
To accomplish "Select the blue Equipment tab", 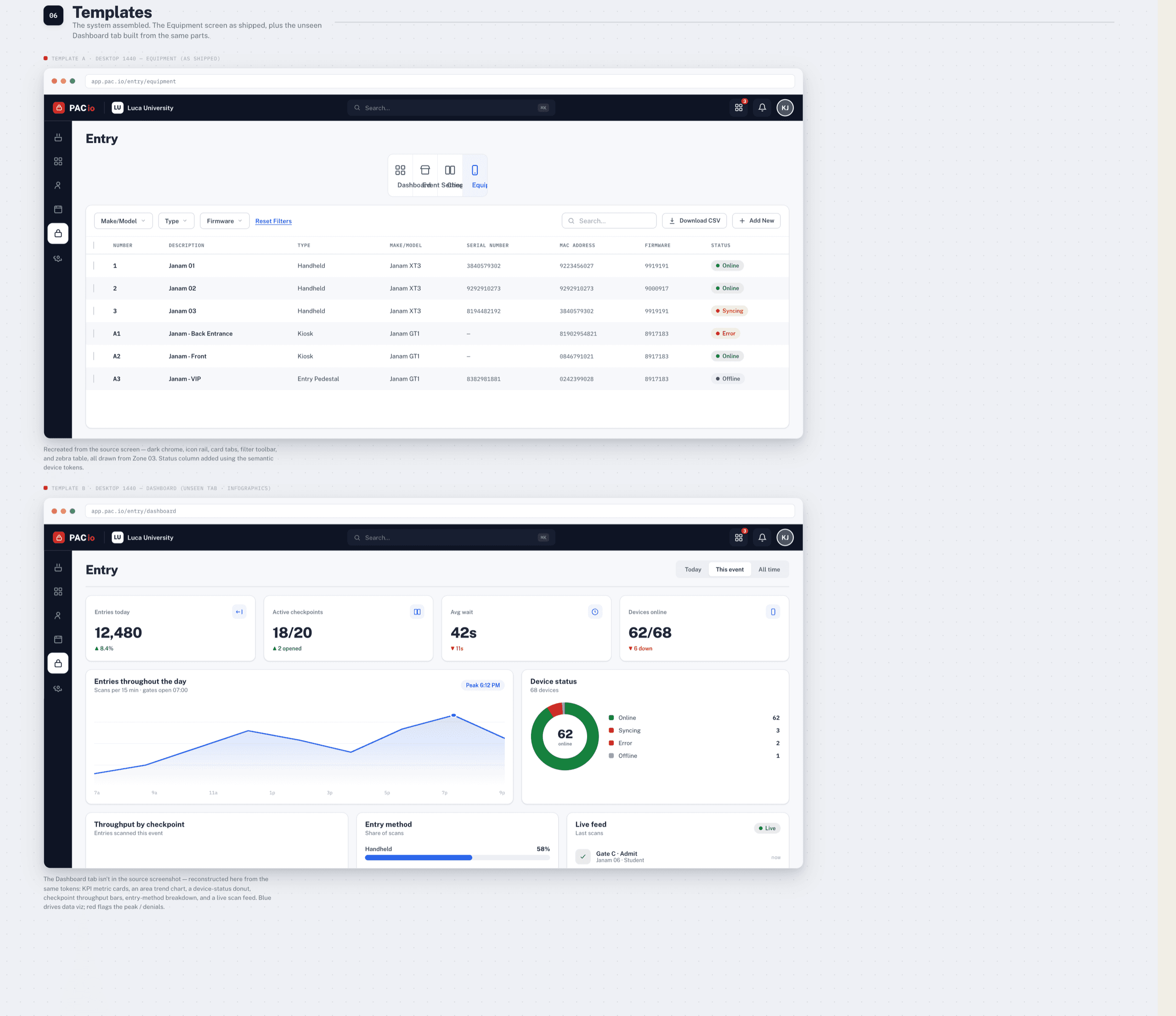I will tap(475, 176).
